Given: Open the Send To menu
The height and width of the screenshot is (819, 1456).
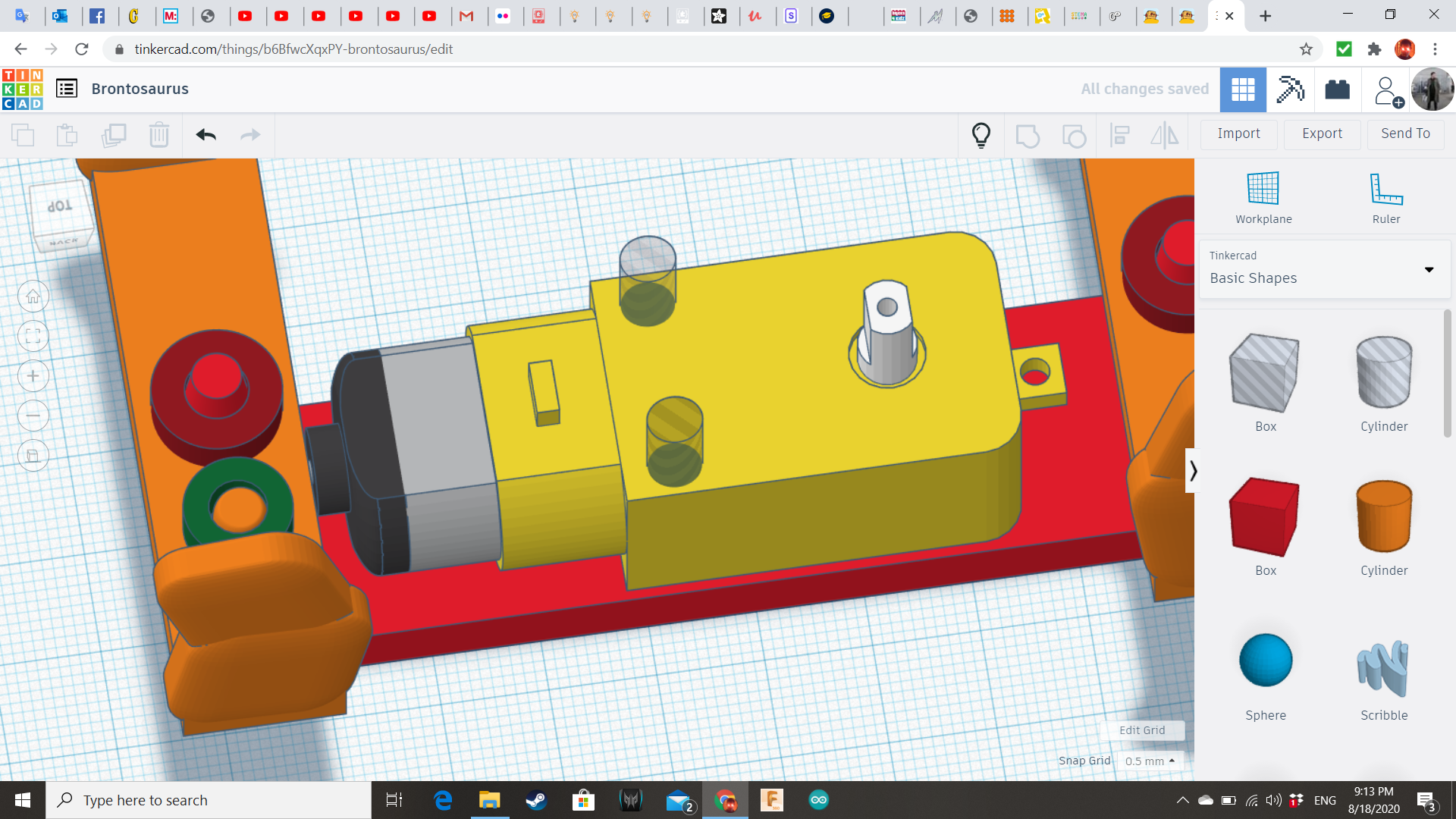Looking at the screenshot, I should pyautogui.click(x=1405, y=133).
